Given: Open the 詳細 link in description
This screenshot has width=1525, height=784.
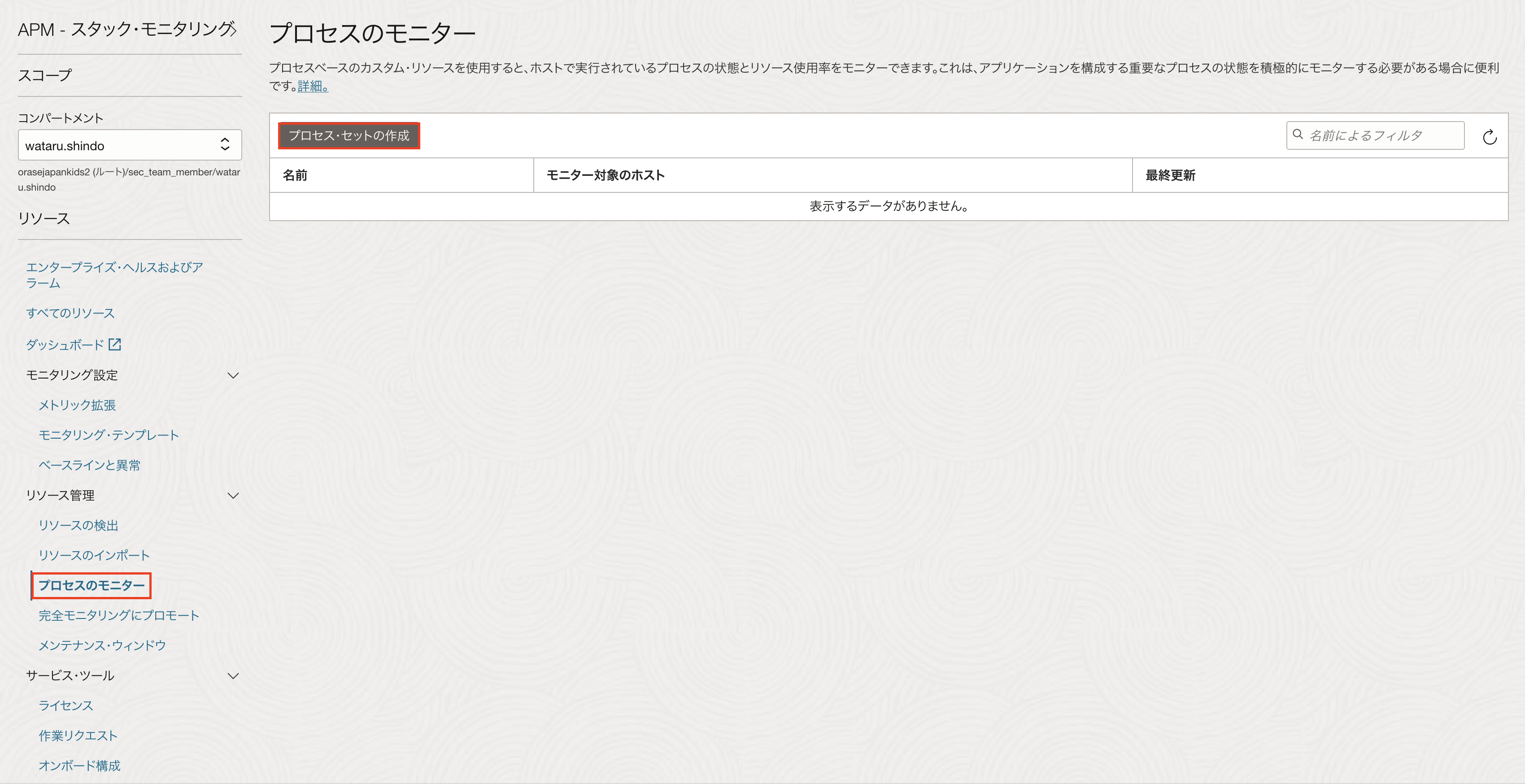Looking at the screenshot, I should tap(312, 87).
